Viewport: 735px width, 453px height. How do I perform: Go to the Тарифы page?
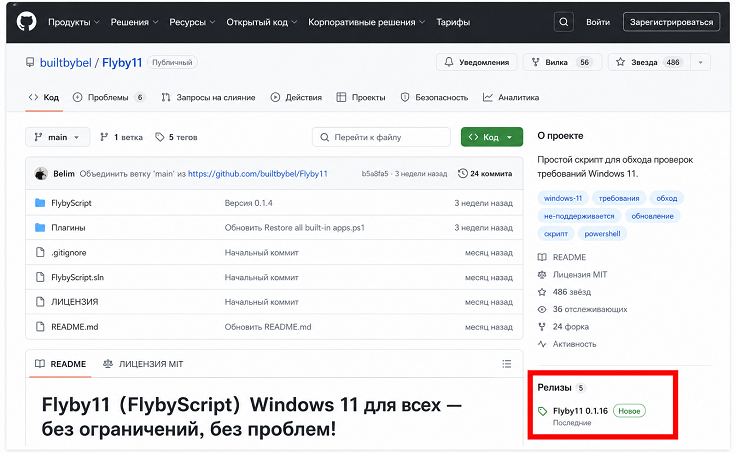(453, 22)
